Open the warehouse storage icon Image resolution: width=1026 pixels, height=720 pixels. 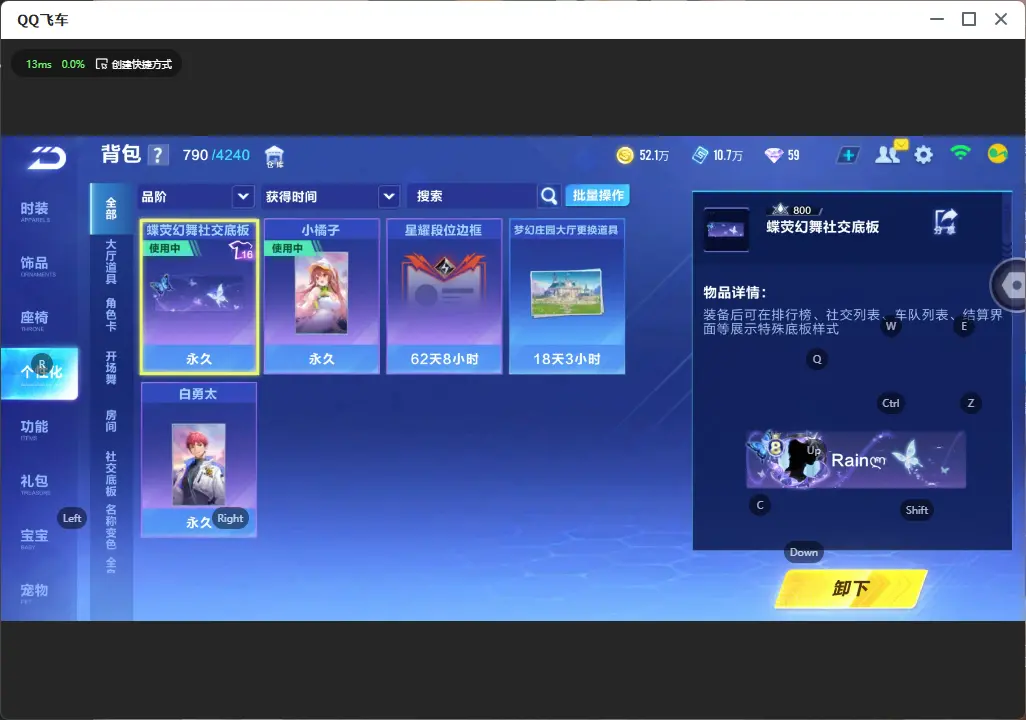click(274, 156)
